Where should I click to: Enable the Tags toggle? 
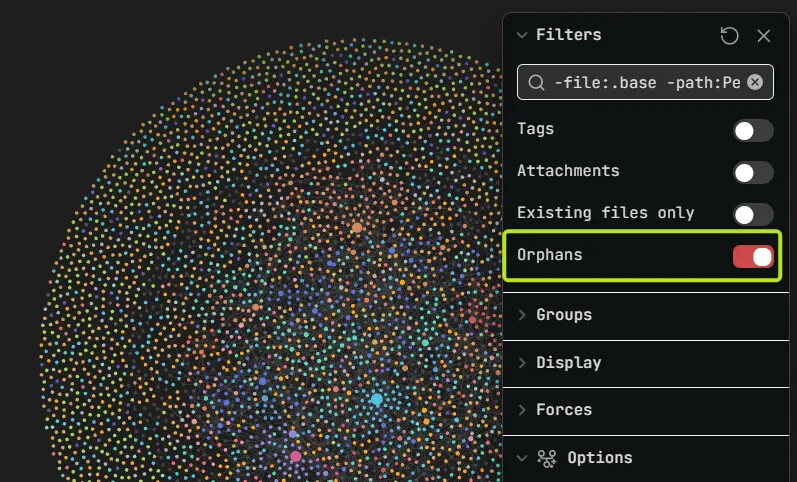coord(753,131)
